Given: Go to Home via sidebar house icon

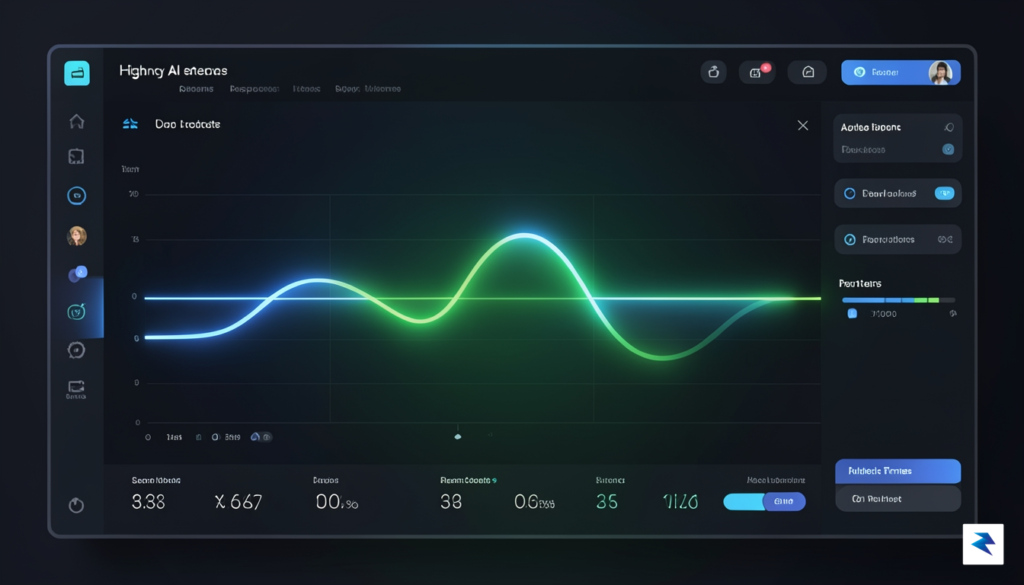Looking at the screenshot, I should 76,121.
